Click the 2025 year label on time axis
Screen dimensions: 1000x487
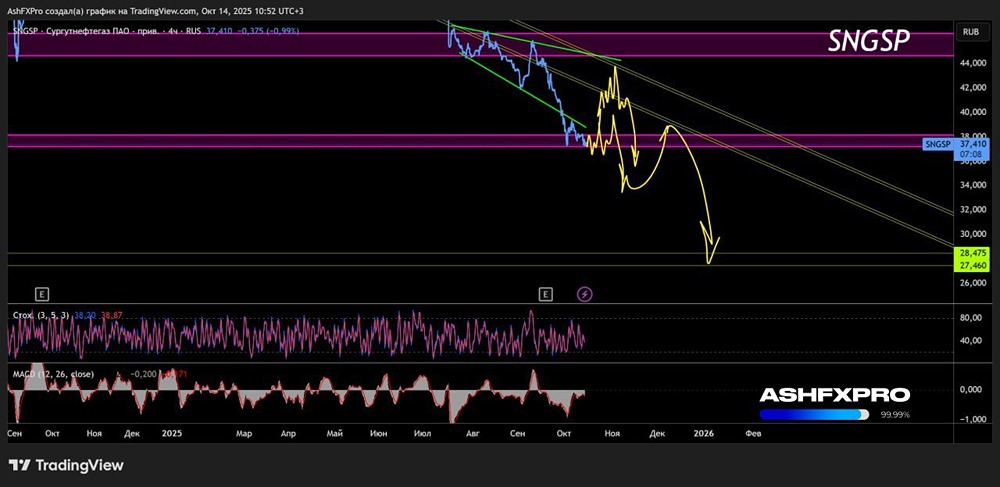pos(172,433)
